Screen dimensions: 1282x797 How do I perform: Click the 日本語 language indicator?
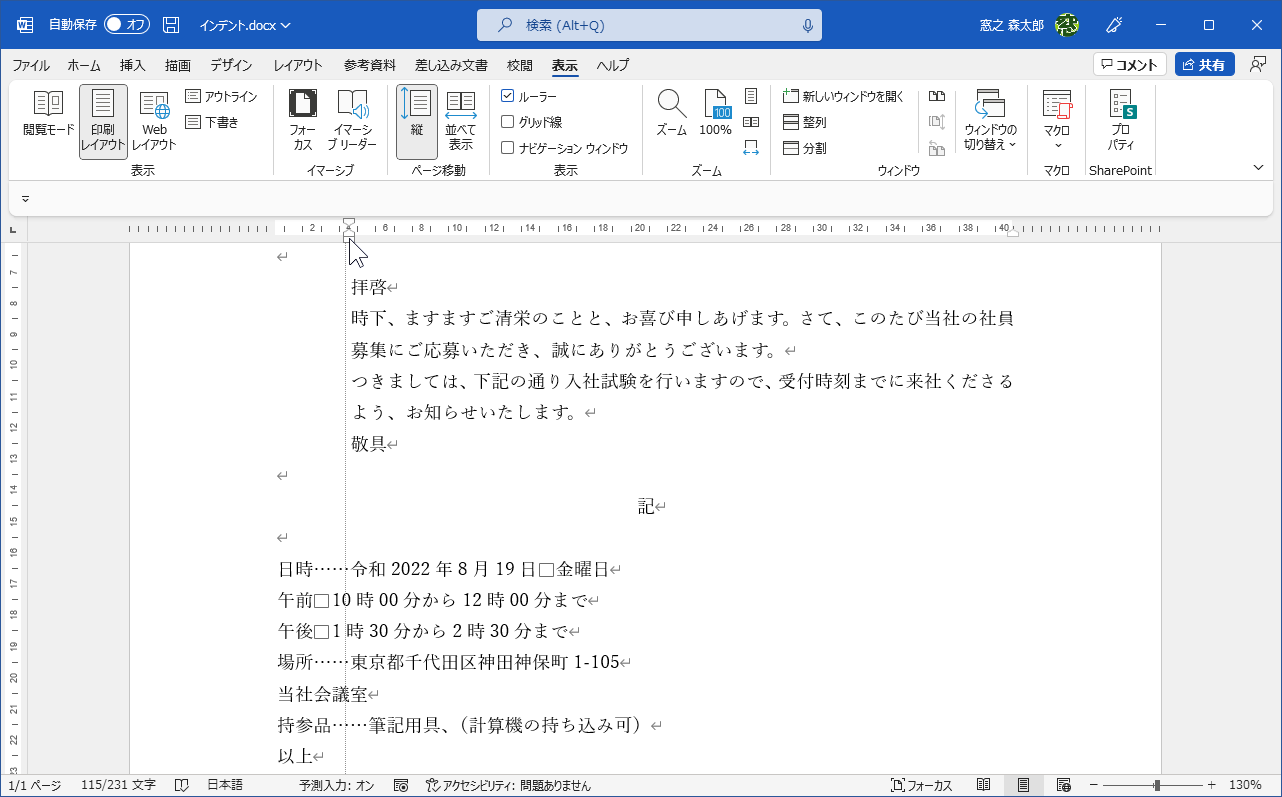[225, 785]
